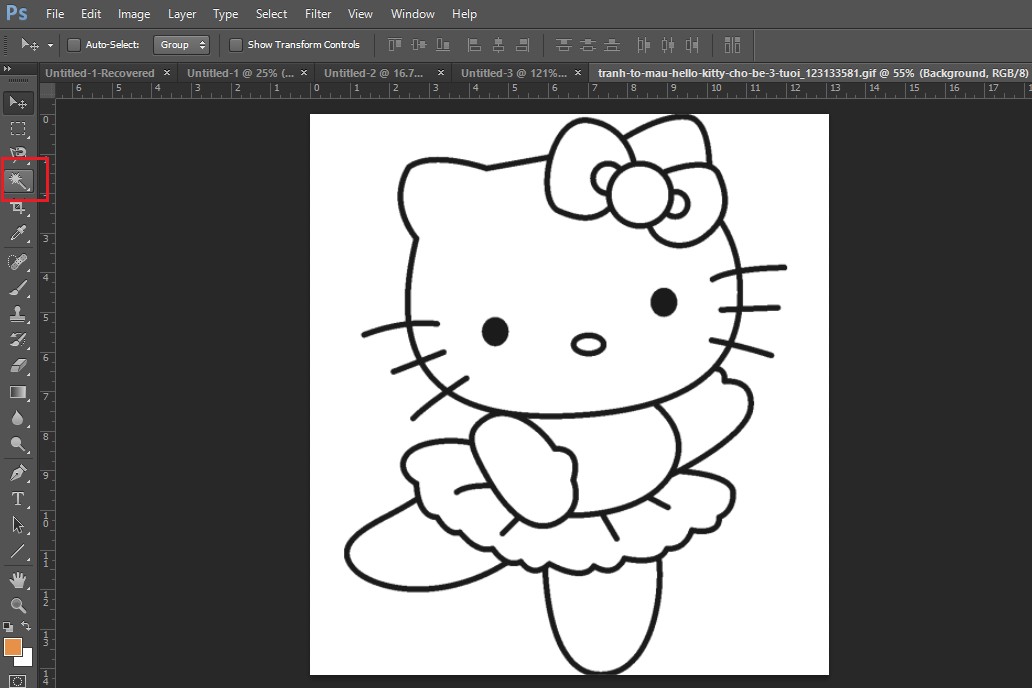Align vertical centers of layers

(419, 45)
